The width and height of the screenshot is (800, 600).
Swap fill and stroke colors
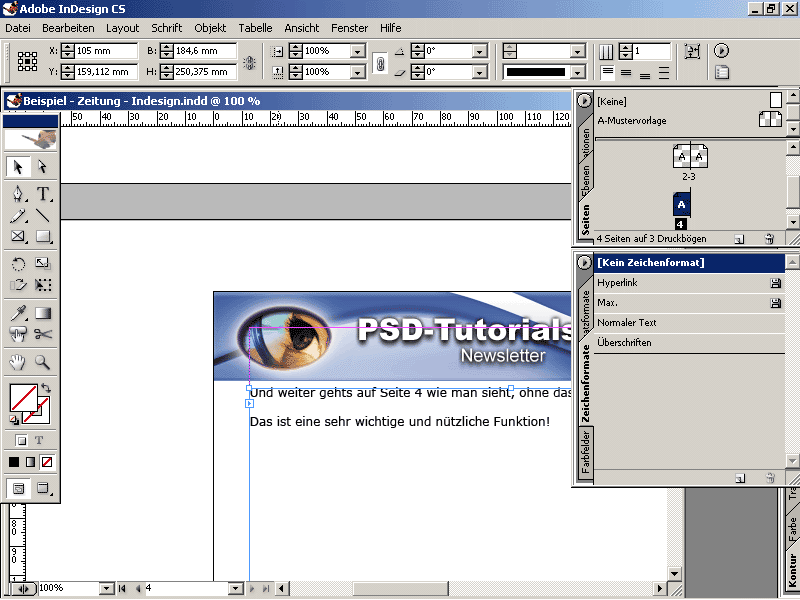(46, 388)
